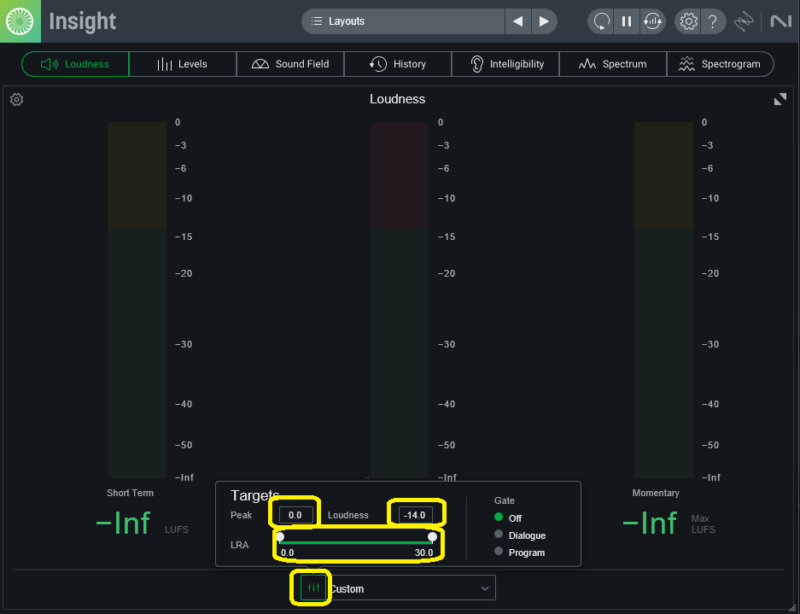
Task: Select the Dialogue gate option
Action: click(x=501, y=535)
